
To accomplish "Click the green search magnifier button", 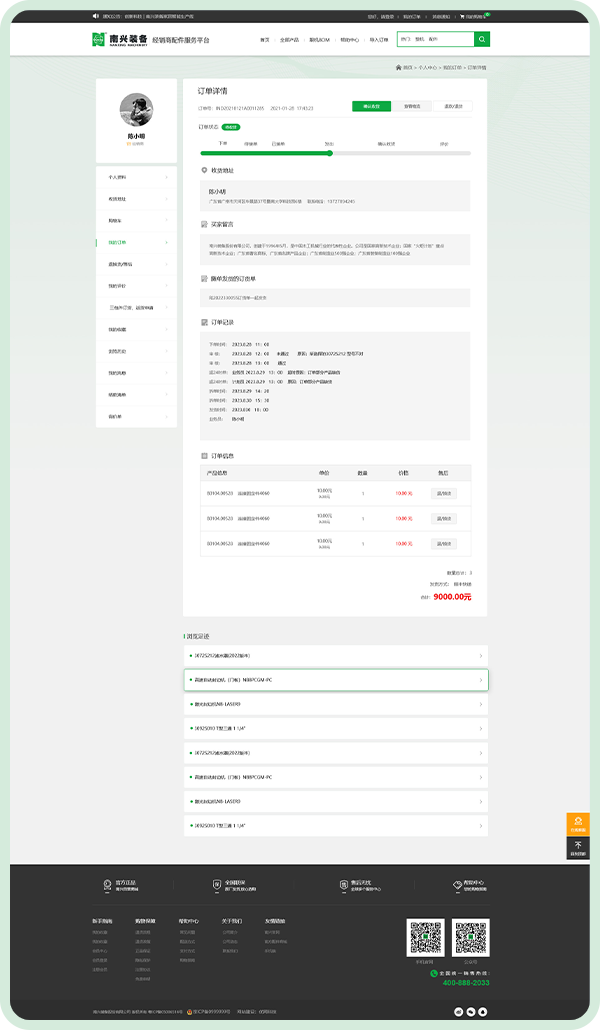I will point(482,40).
